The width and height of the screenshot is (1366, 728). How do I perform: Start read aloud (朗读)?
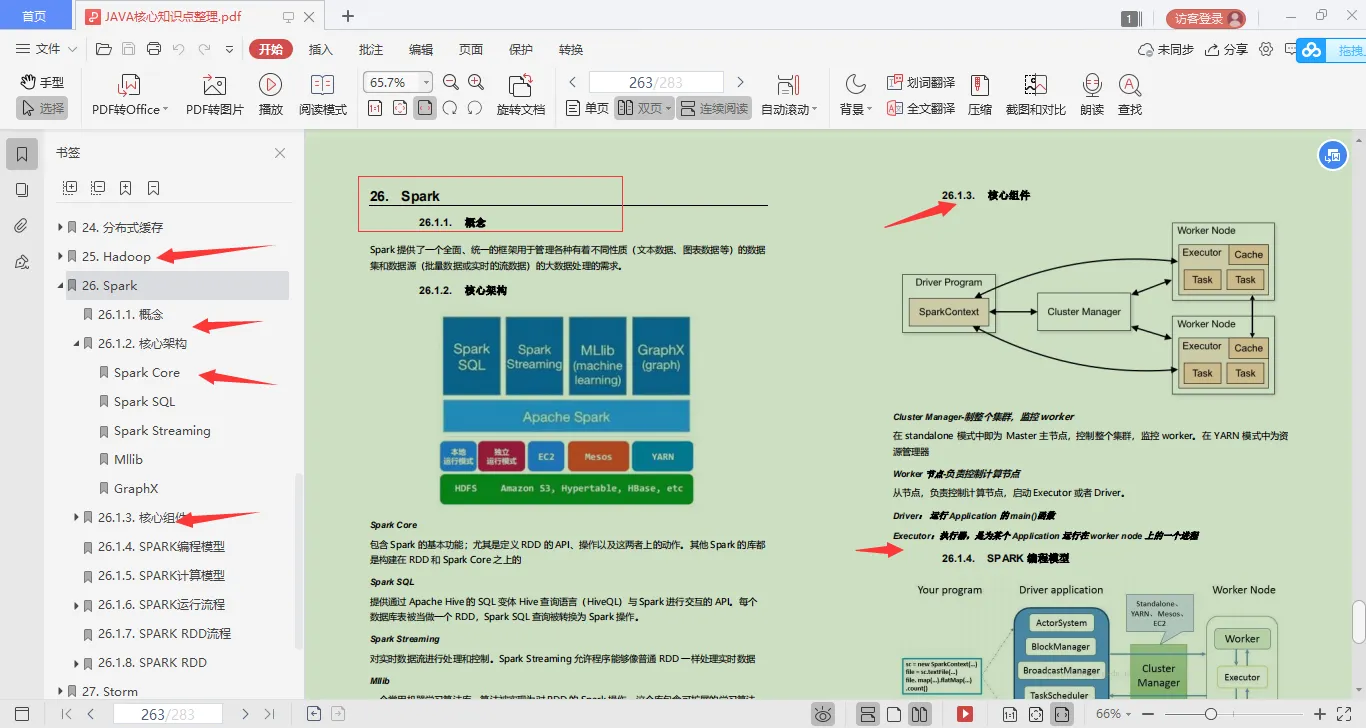pyautogui.click(x=1092, y=95)
